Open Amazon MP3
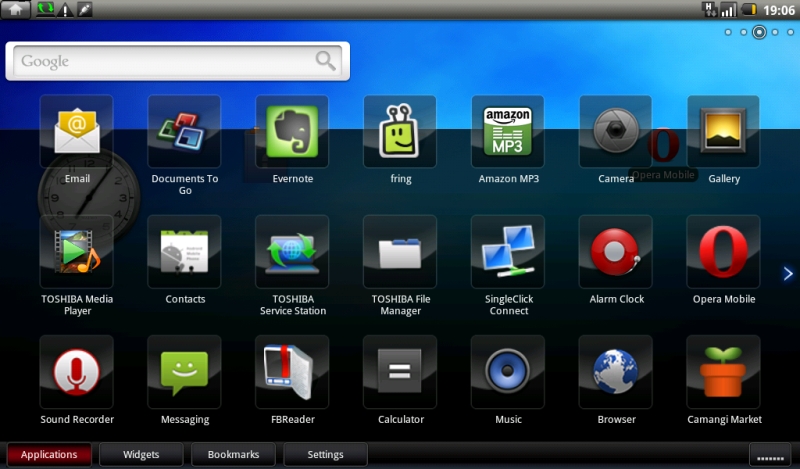The image size is (800, 469). 508,132
